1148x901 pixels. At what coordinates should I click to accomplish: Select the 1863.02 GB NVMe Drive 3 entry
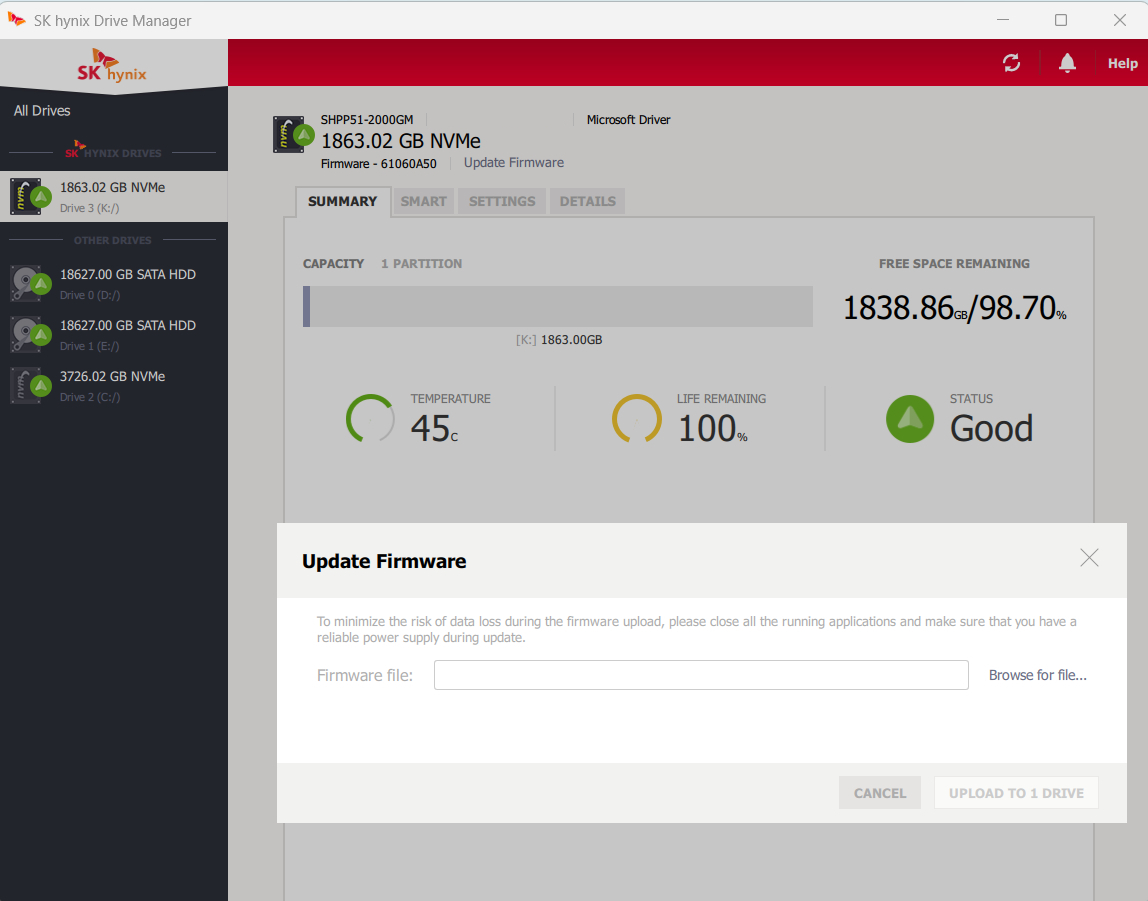coord(113,196)
